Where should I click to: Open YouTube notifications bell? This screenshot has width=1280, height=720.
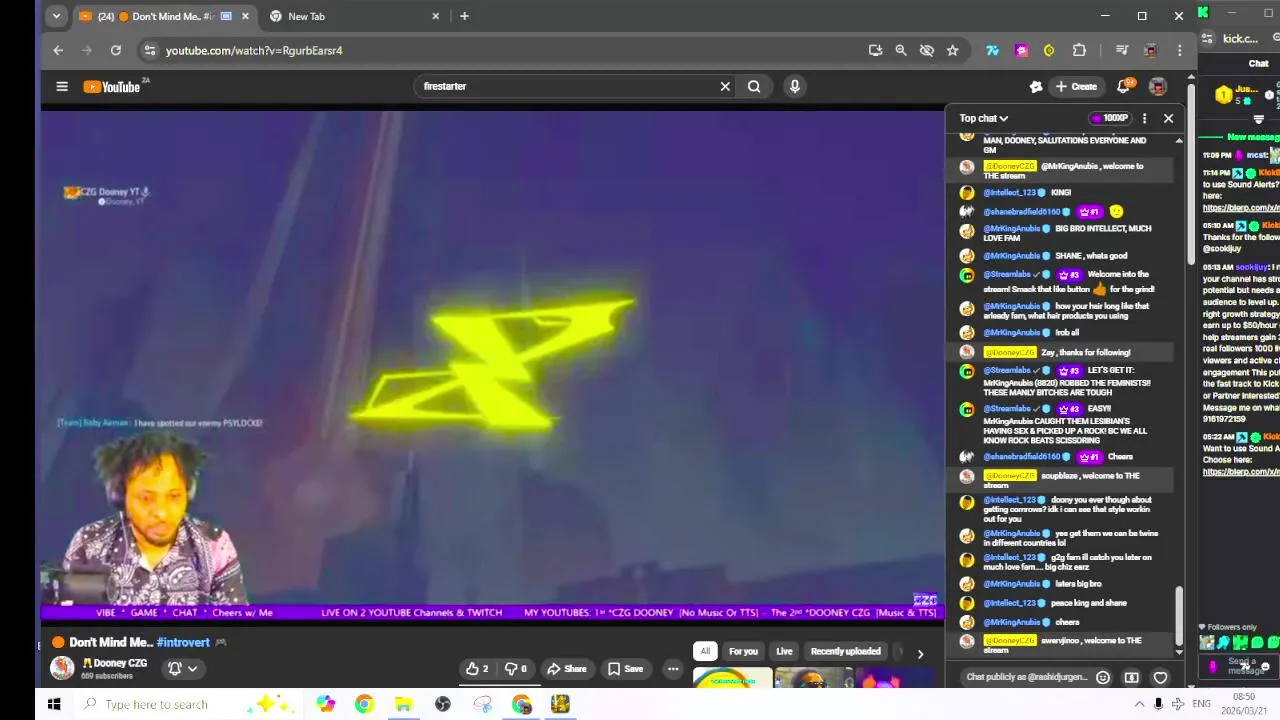(x=1124, y=87)
